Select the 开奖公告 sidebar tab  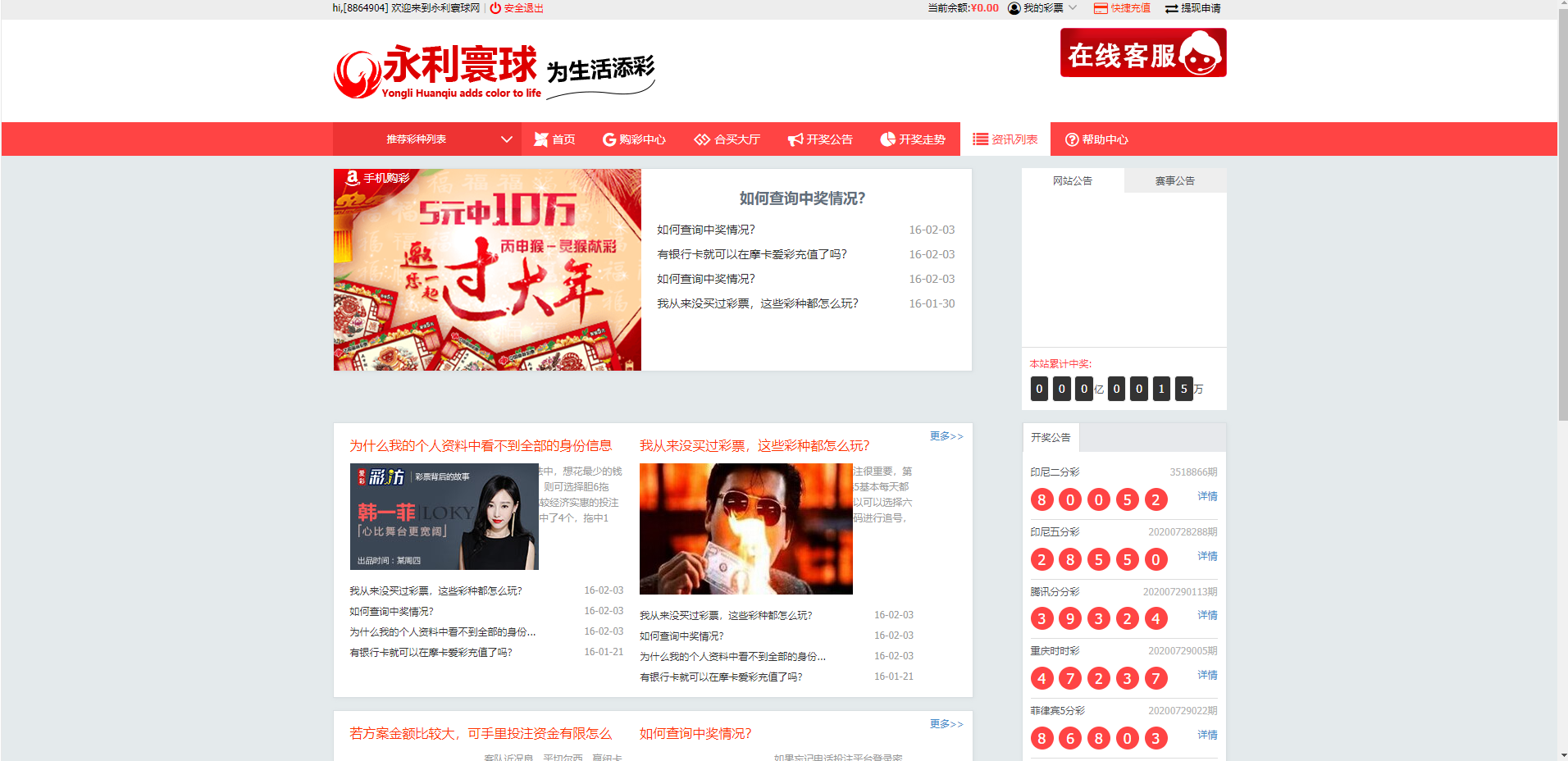[1051, 437]
